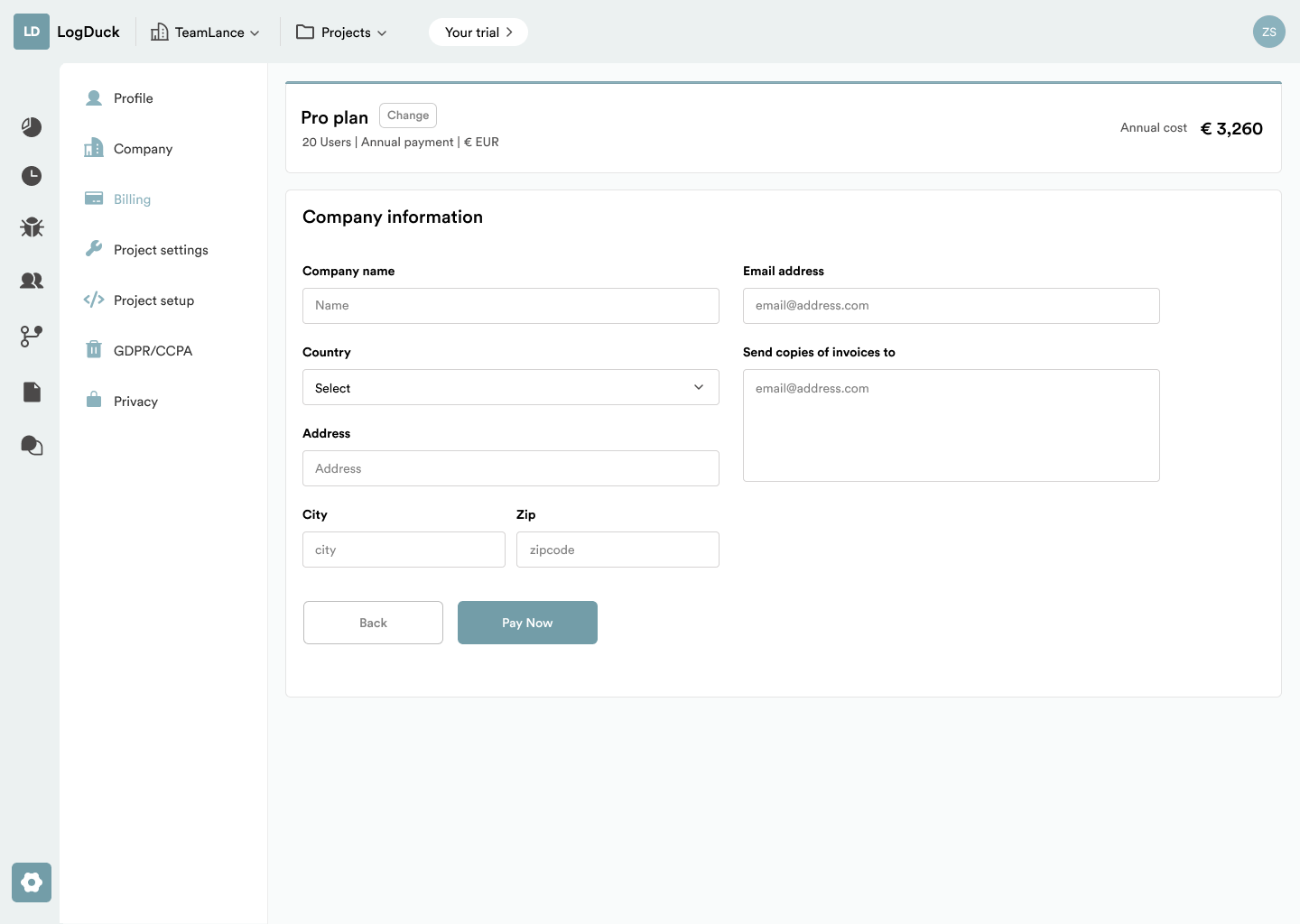
Task: Click the Your trial link
Action: coord(478,32)
